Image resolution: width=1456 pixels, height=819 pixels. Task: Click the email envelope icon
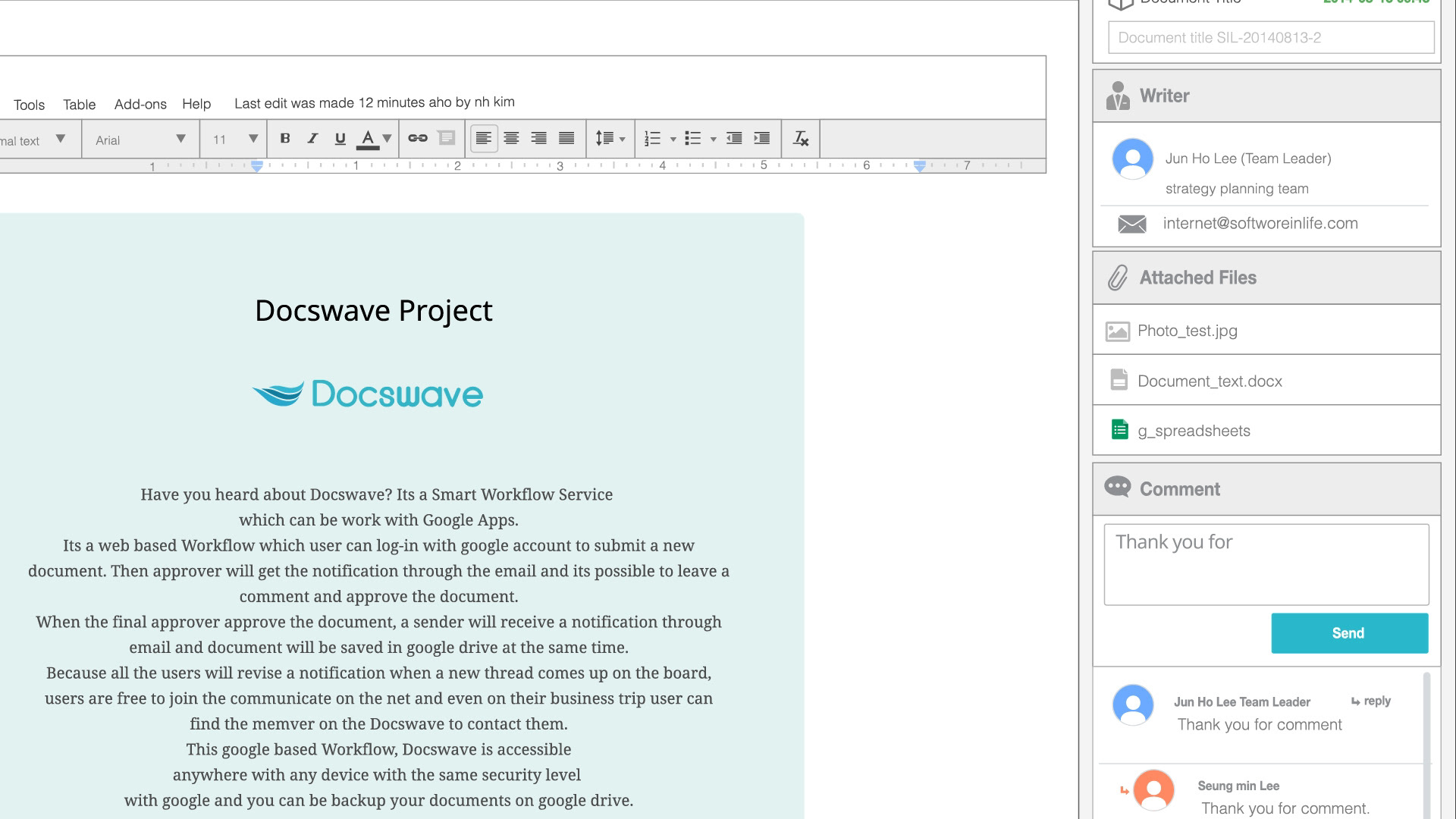click(x=1132, y=224)
